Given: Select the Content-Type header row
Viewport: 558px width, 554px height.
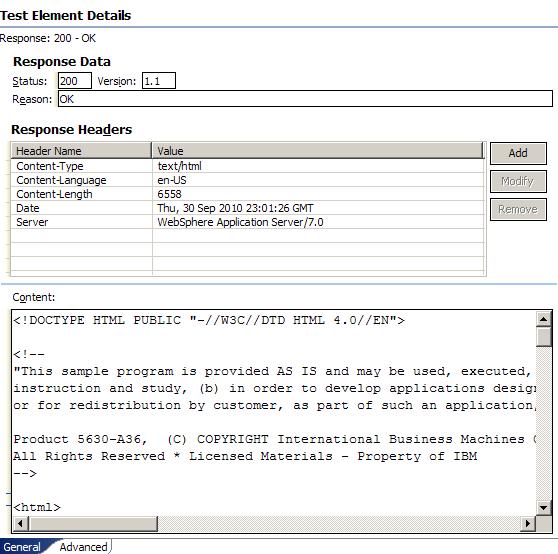Looking at the screenshot, I should click(247, 166).
